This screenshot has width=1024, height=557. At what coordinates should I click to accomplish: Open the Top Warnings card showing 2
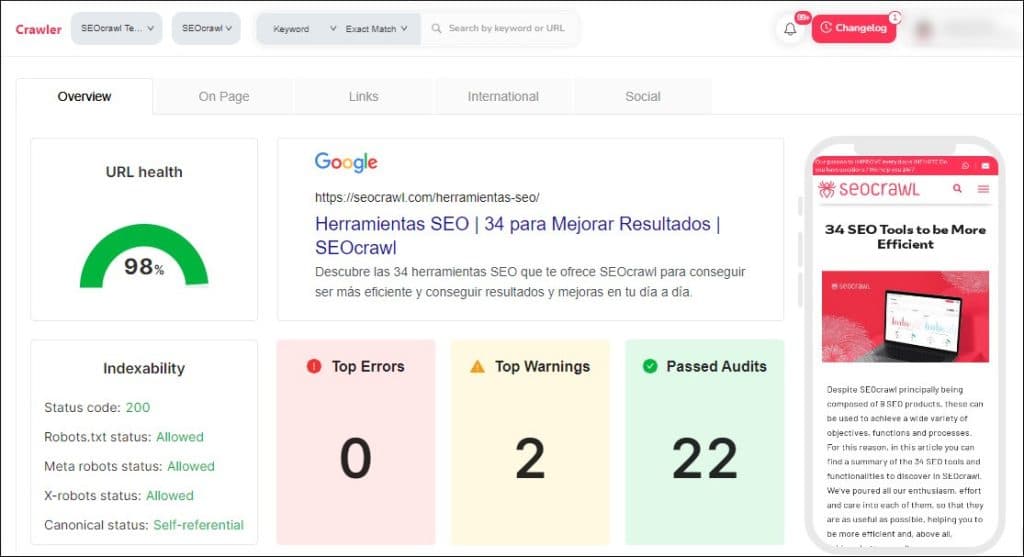530,442
